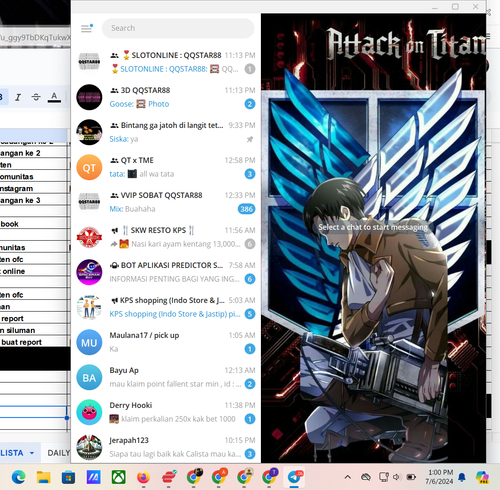The width and height of the screenshot is (500, 490).
Task: Open the Bayu Ap chat
Action: coord(166,377)
